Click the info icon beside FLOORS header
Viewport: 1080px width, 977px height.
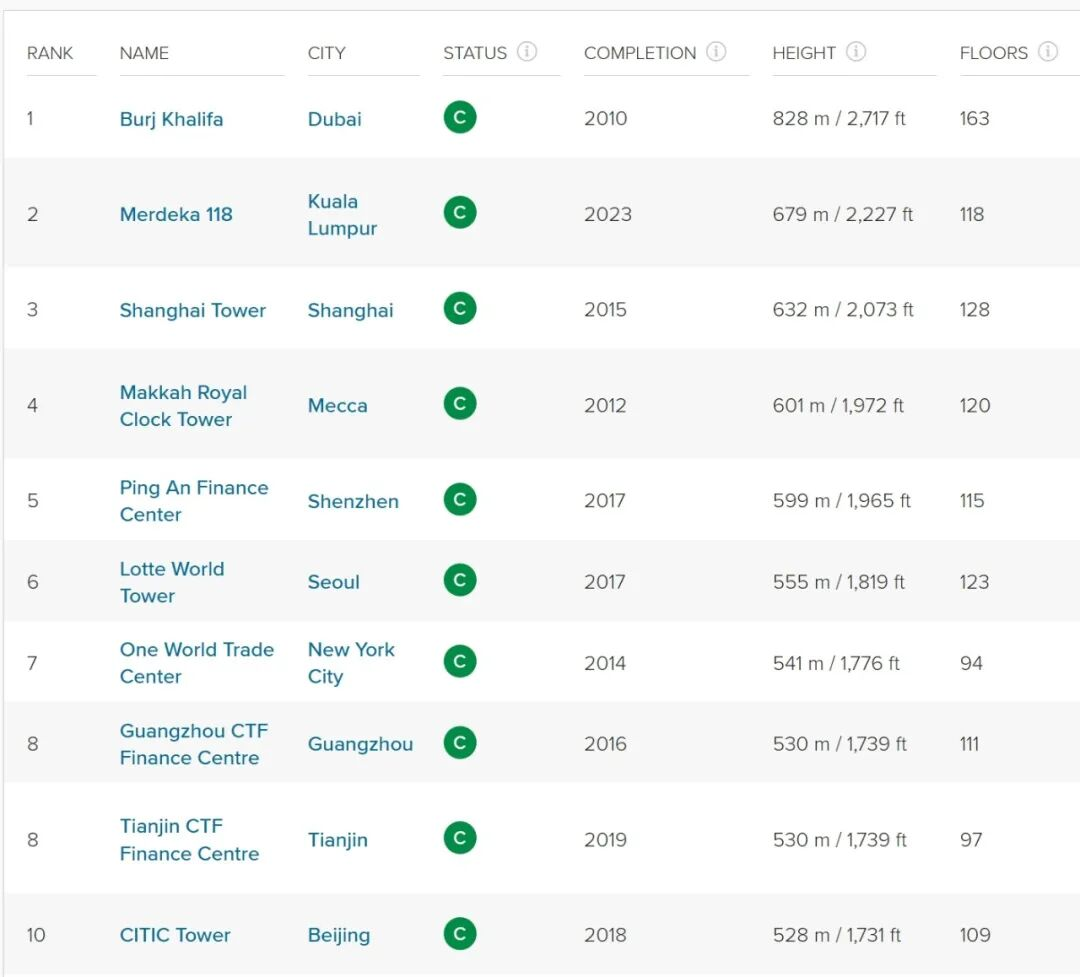click(x=1047, y=52)
